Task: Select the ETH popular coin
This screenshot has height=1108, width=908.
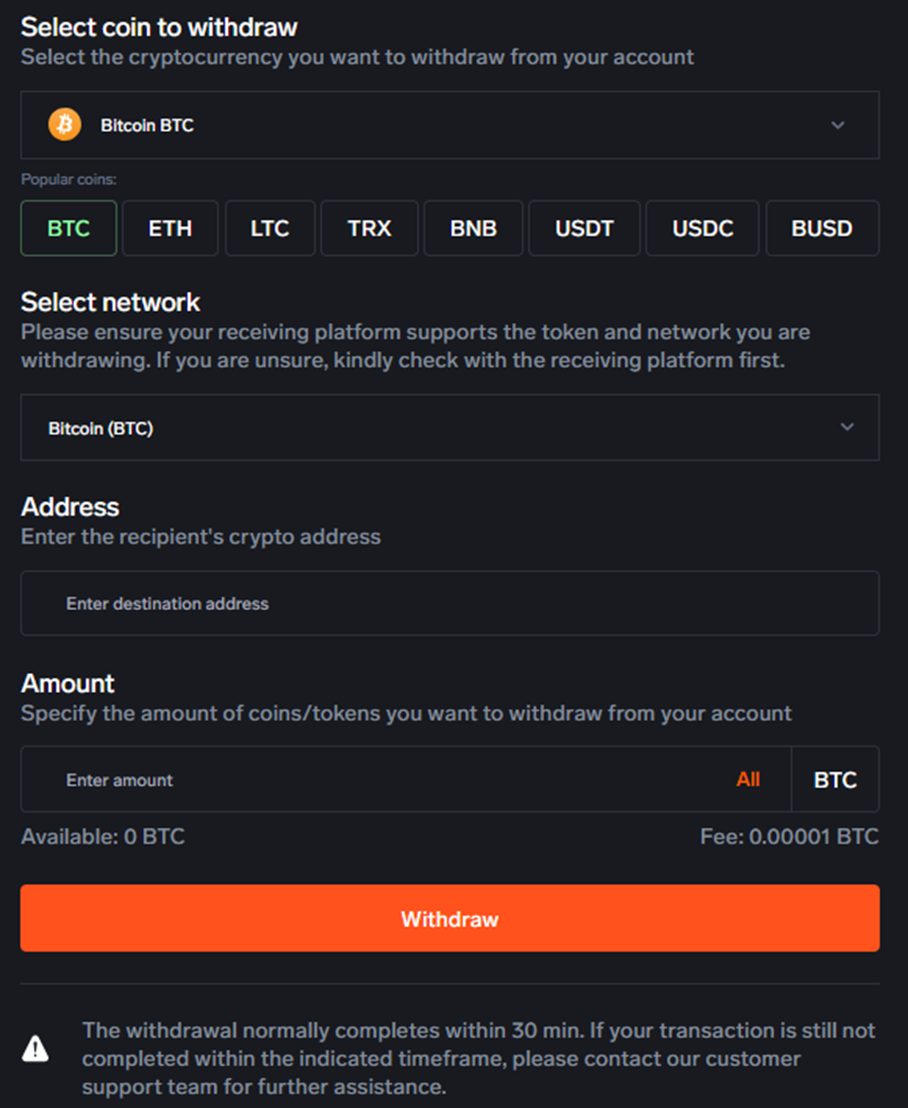Action: pyautogui.click(x=170, y=228)
